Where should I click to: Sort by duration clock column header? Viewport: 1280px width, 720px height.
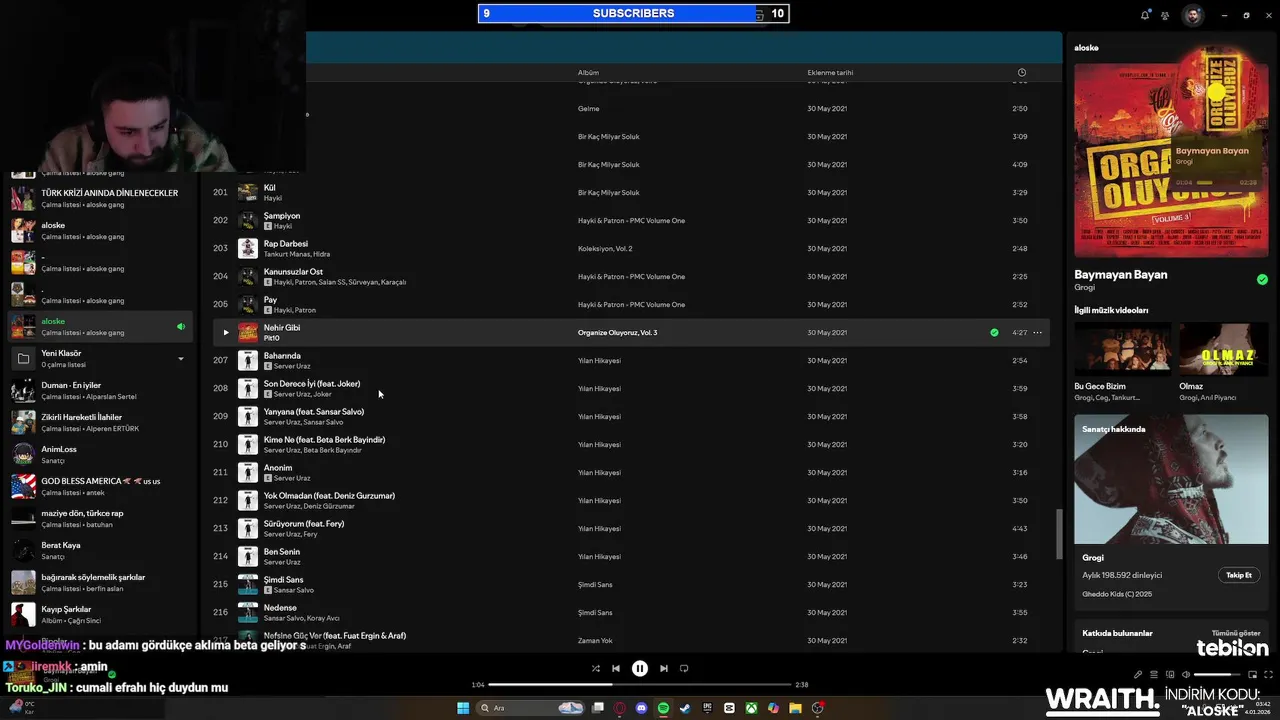tap(1021, 72)
